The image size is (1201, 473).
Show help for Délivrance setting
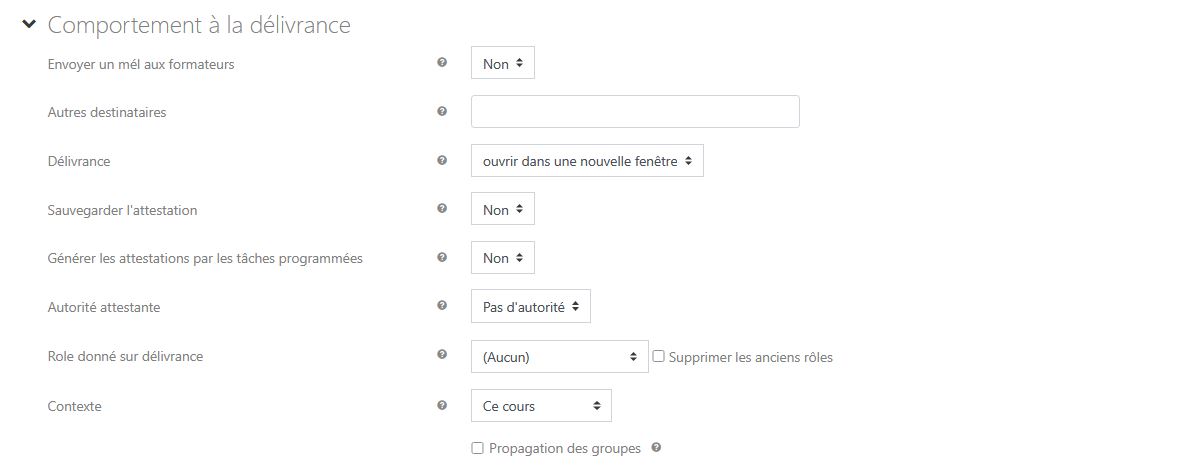[442, 160]
